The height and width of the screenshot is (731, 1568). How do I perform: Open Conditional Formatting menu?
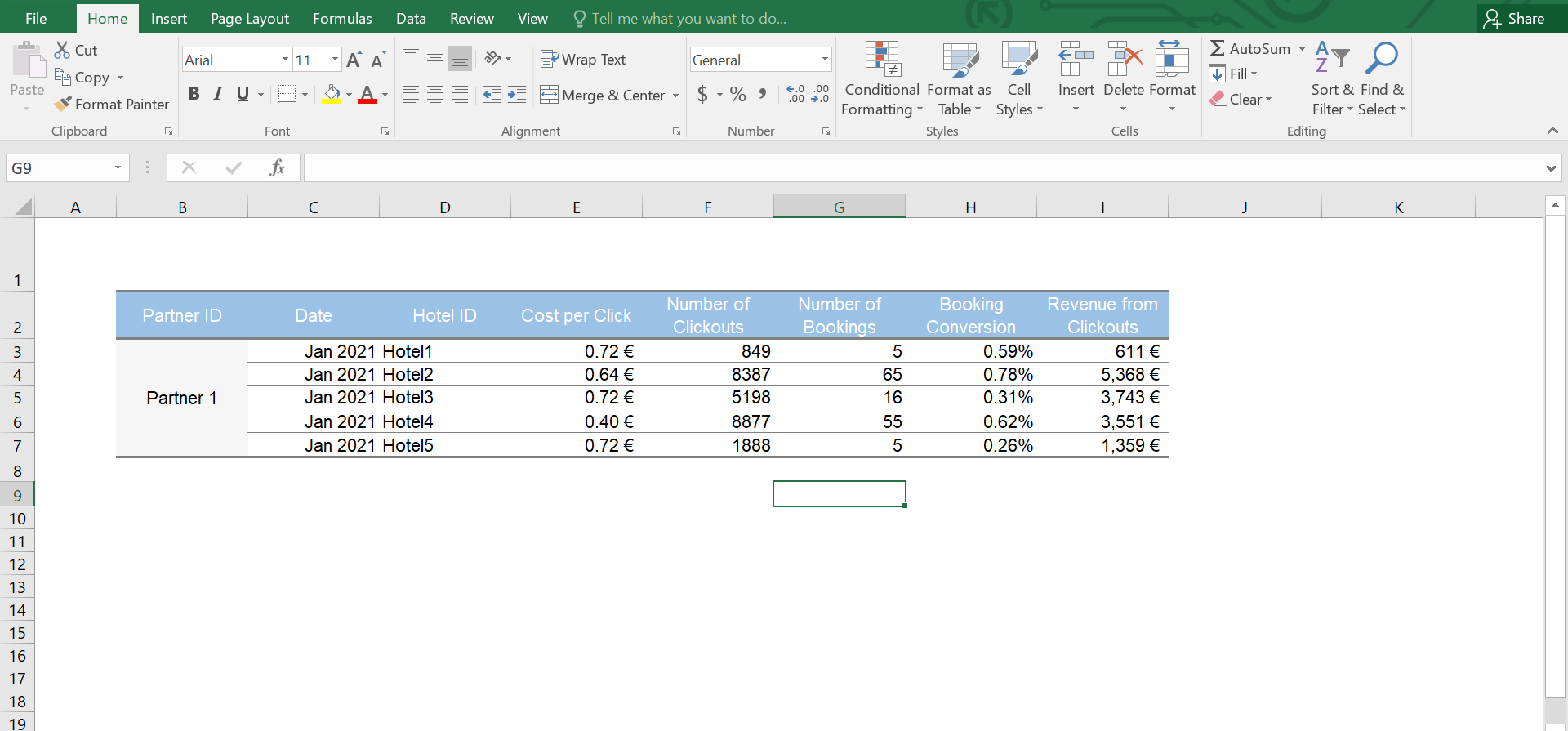click(x=882, y=79)
